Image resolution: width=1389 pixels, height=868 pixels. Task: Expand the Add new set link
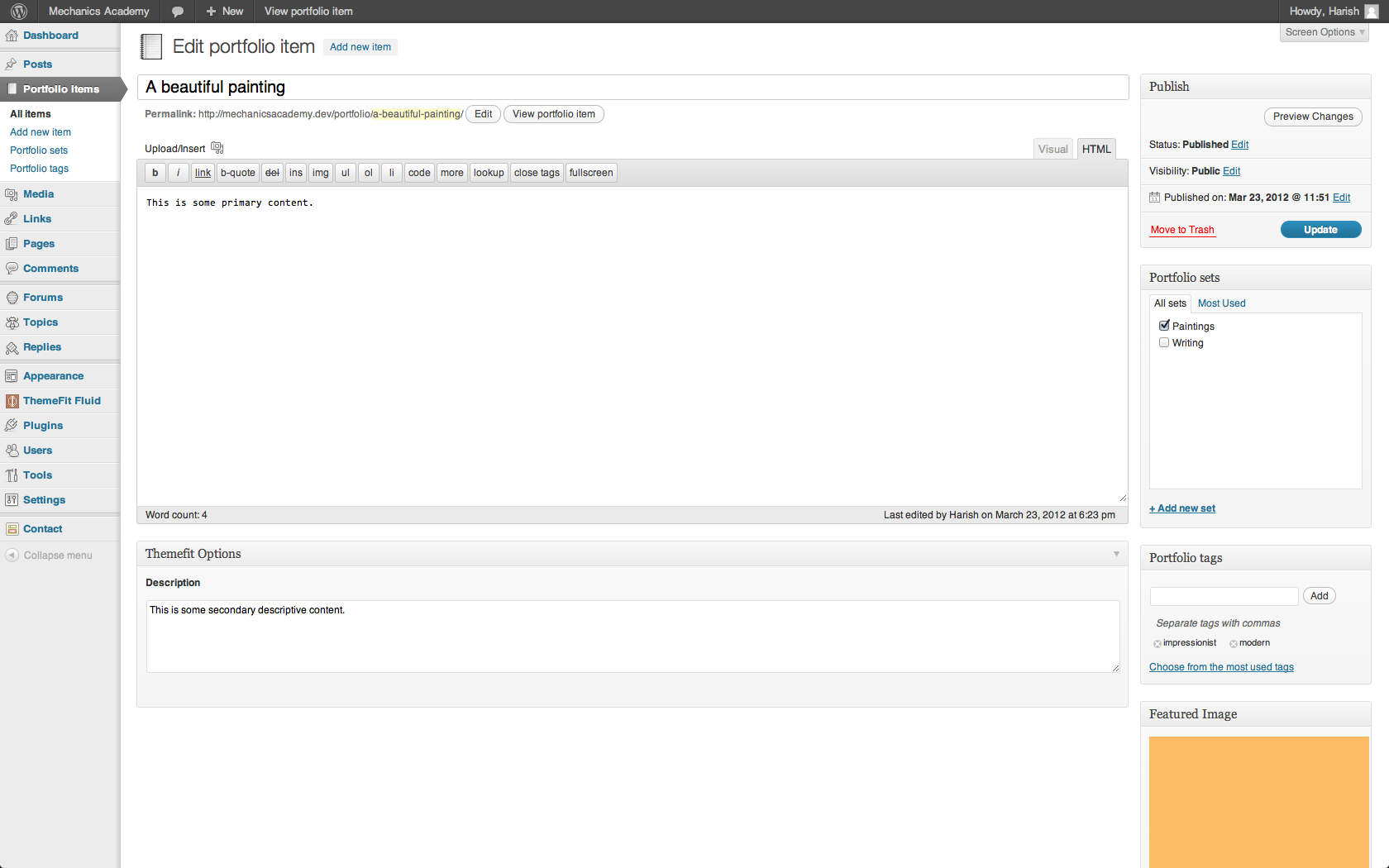pyautogui.click(x=1182, y=508)
